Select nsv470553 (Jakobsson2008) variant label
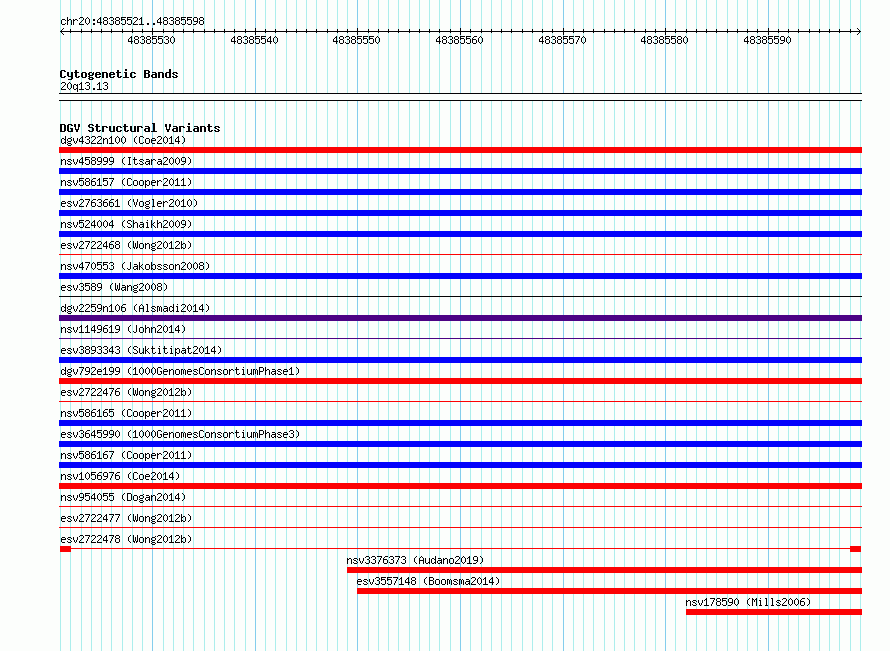 point(135,266)
